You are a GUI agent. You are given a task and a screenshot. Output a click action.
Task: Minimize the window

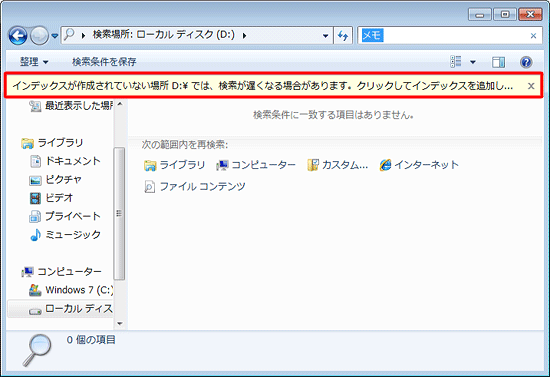[x=479, y=15]
